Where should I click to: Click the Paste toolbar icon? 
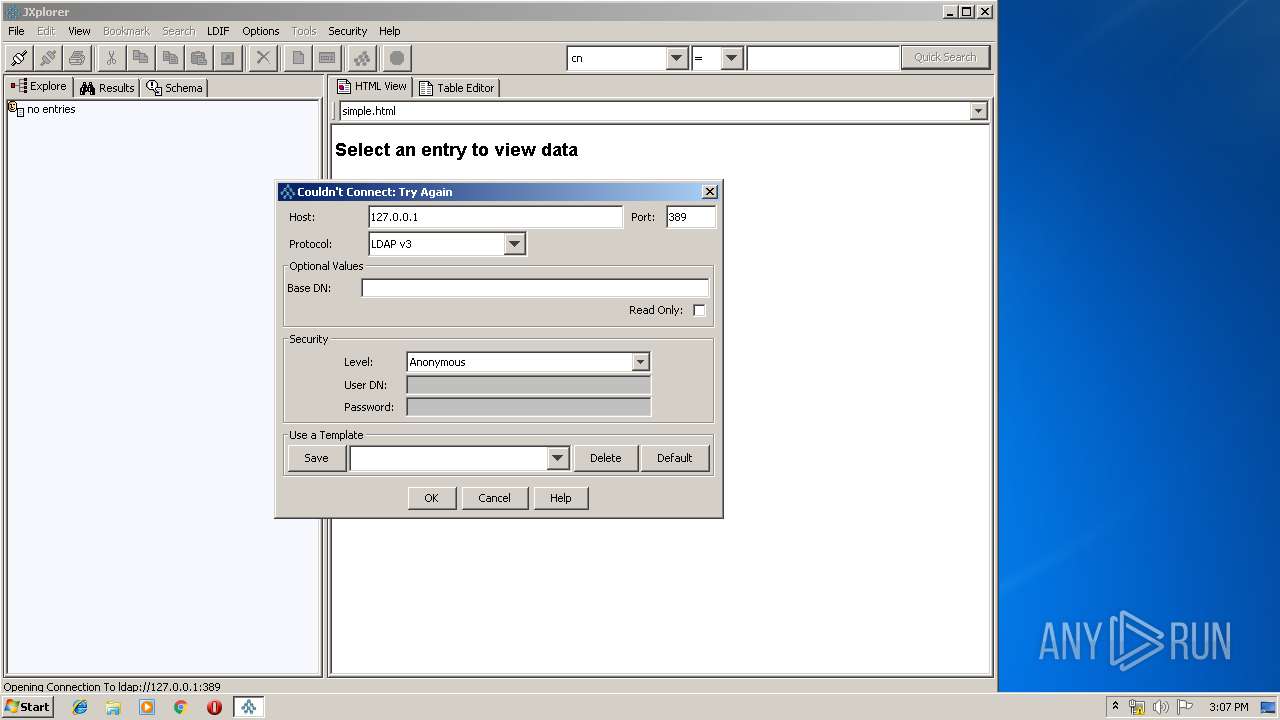[x=199, y=58]
